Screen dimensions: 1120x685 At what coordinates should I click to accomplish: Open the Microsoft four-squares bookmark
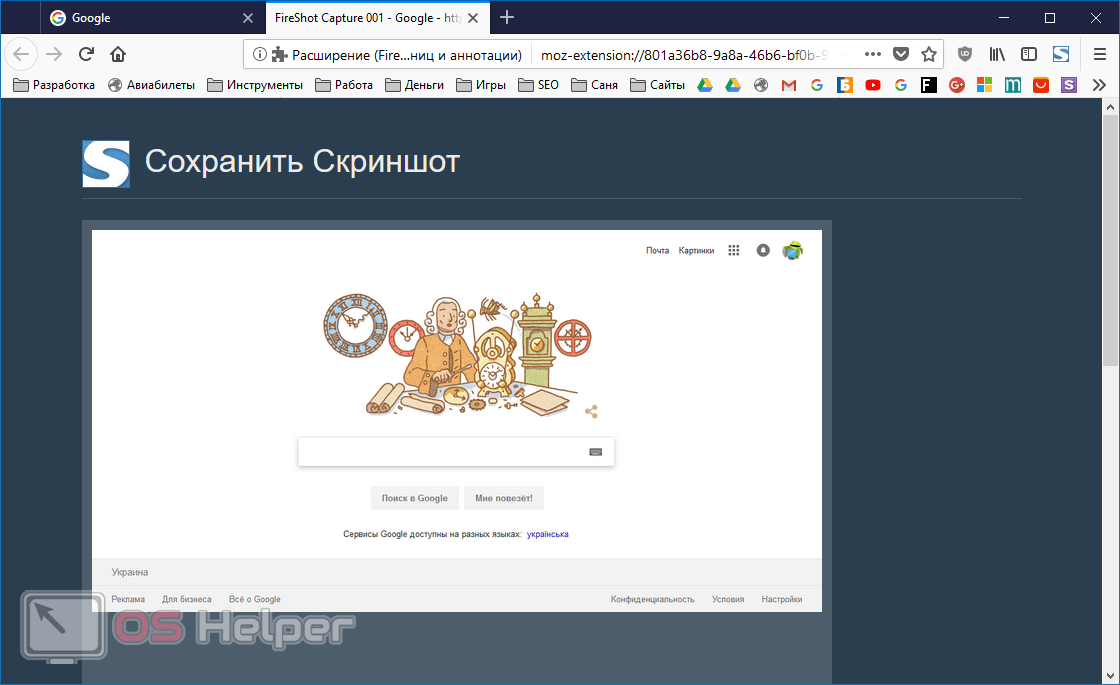(984, 85)
